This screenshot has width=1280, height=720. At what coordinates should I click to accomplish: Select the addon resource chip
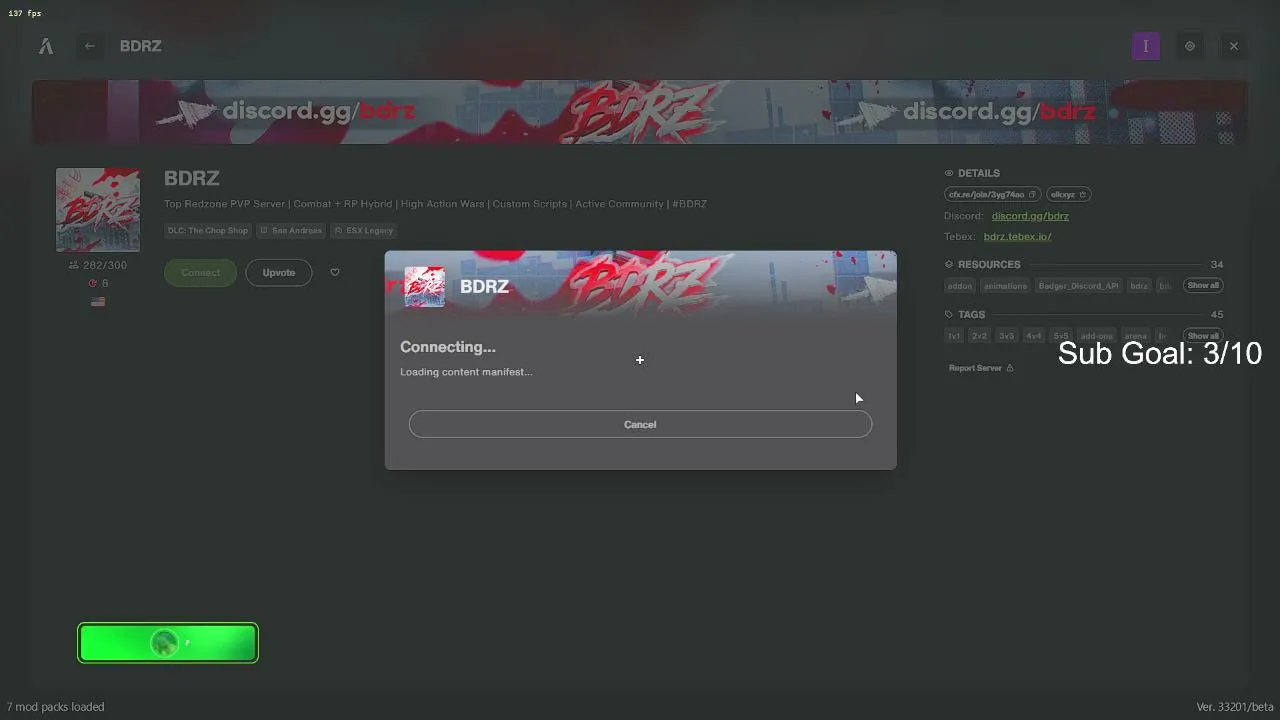coord(960,286)
